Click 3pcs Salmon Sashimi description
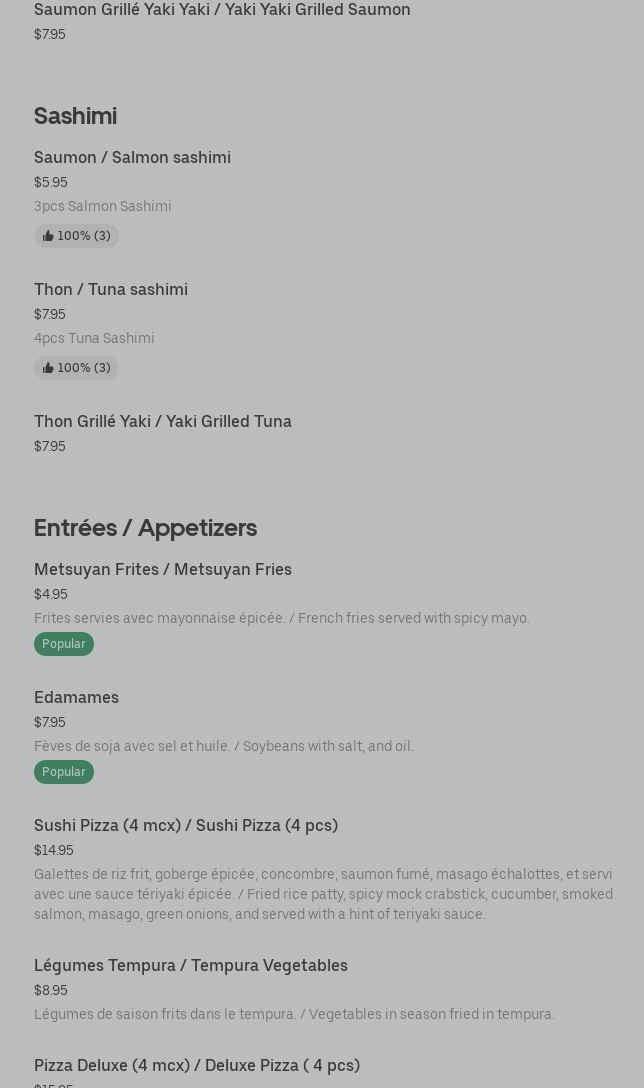Image resolution: width=644 pixels, height=1088 pixels. pos(103,206)
